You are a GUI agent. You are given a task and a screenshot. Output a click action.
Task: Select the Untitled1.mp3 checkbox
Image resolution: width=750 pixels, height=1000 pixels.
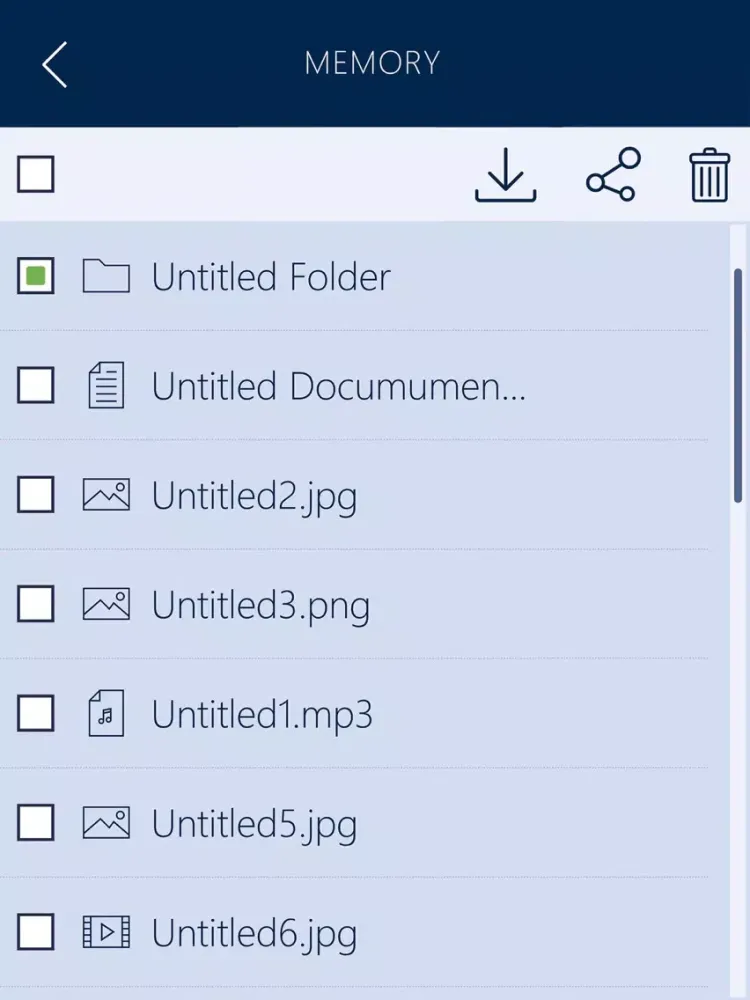[36, 713]
